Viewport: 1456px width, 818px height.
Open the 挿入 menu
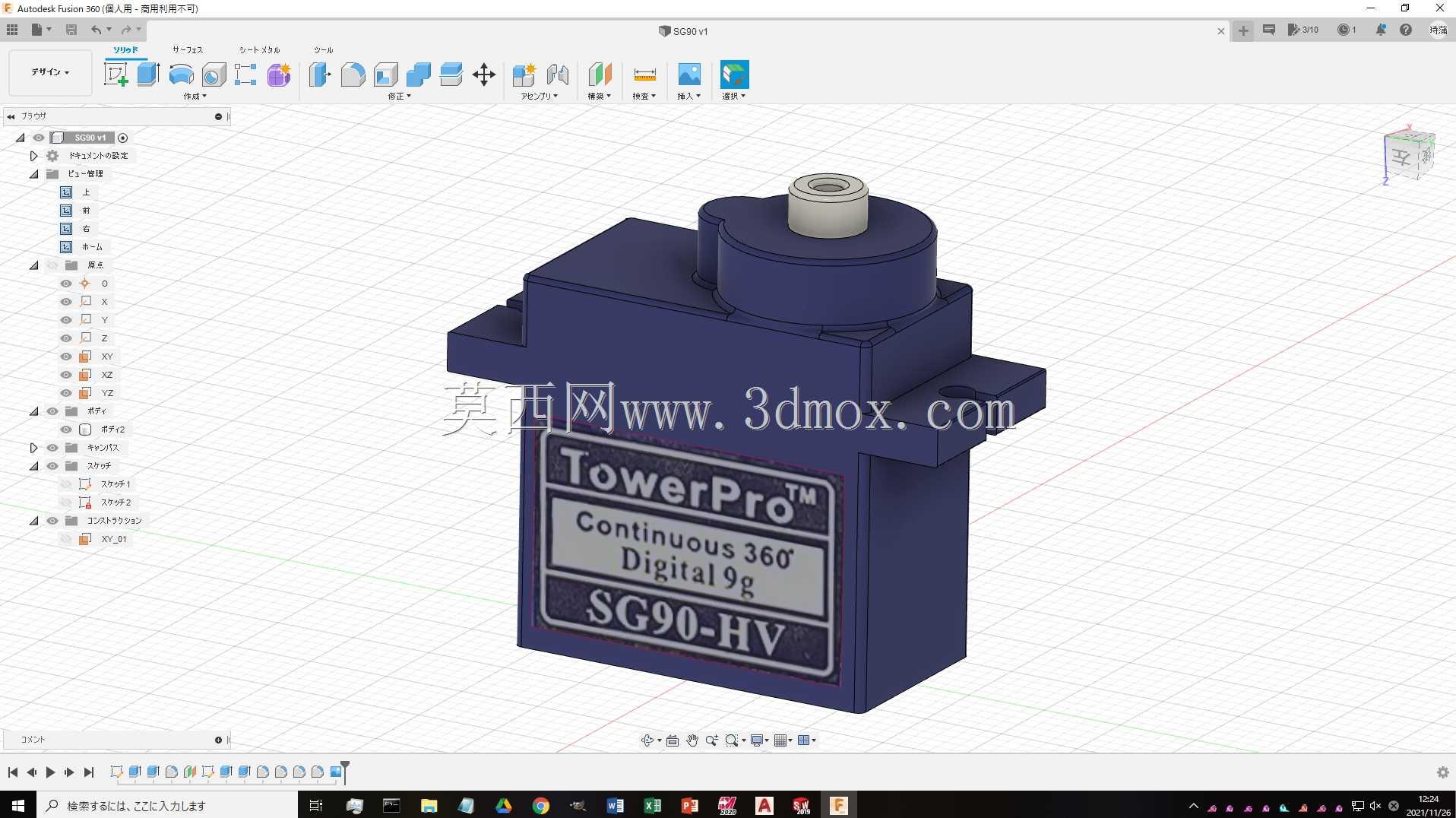point(688,97)
